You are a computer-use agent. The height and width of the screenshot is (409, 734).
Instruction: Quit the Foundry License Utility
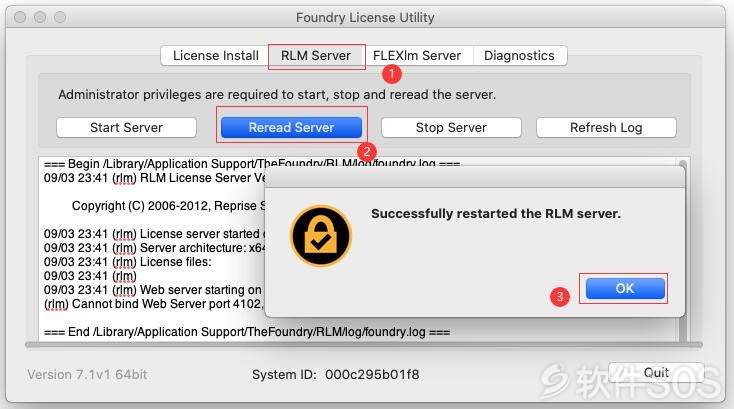pos(656,372)
